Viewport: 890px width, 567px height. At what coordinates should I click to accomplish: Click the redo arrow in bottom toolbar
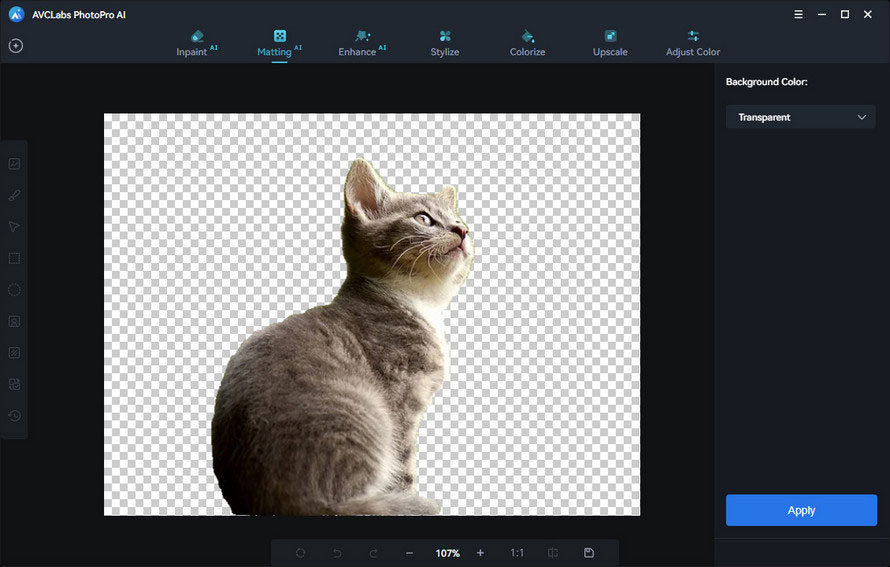click(373, 553)
